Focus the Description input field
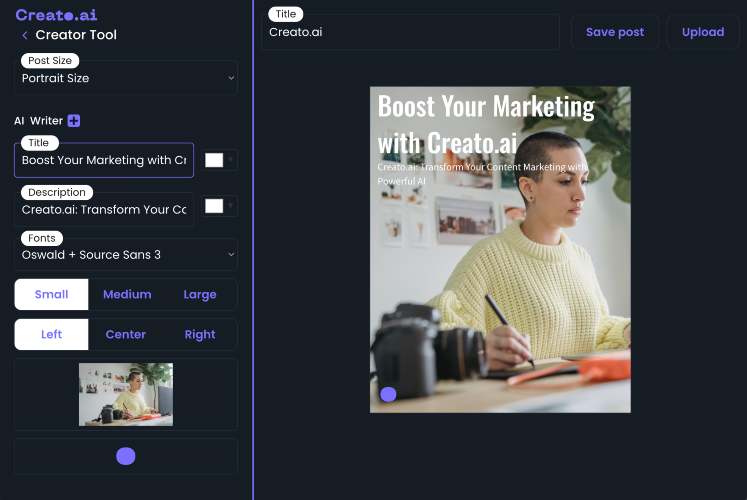The height and width of the screenshot is (500, 747). tap(104, 209)
